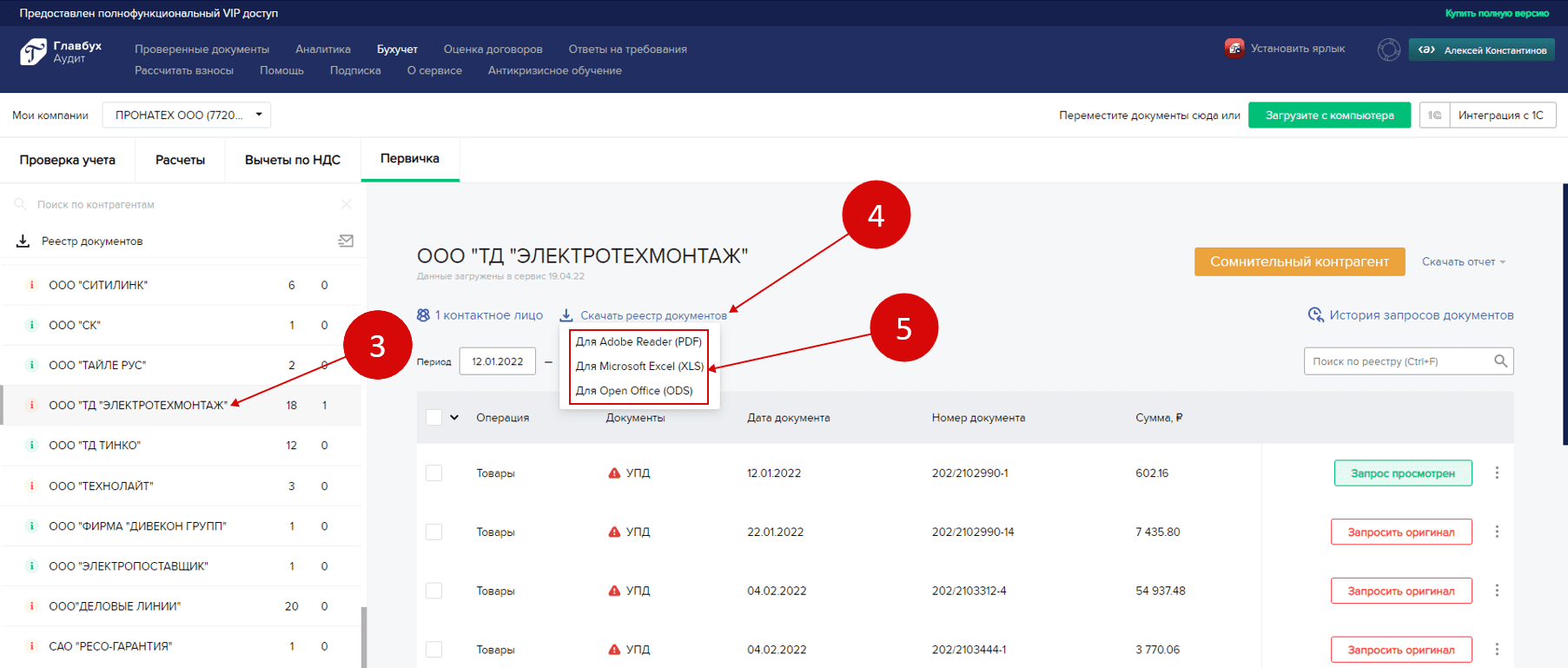Open the three-dot menu for document 202/2102990-14
The image size is (1568, 668).
(x=1497, y=532)
